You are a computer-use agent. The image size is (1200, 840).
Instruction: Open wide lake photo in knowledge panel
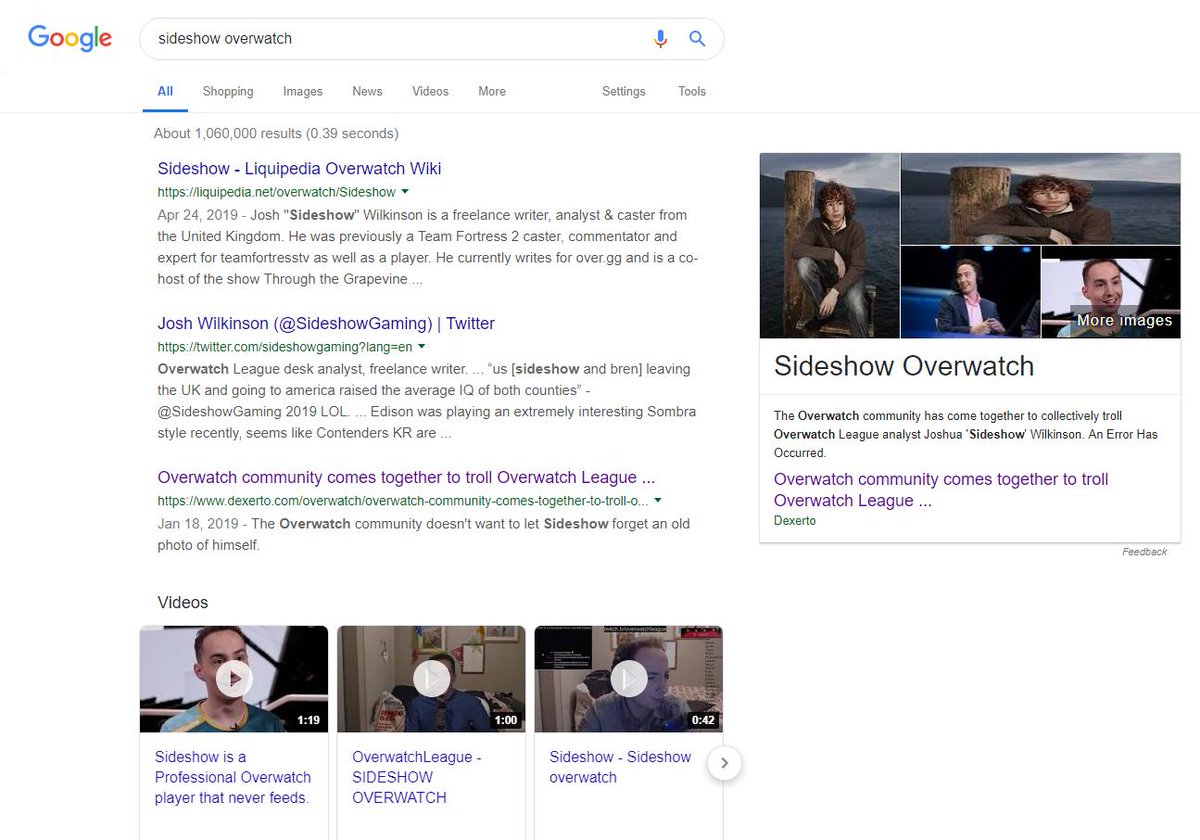[1041, 198]
